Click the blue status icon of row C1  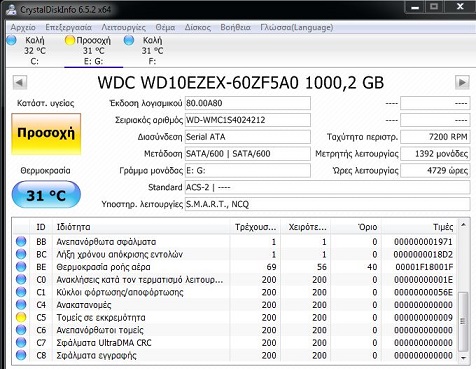point(21,292)
